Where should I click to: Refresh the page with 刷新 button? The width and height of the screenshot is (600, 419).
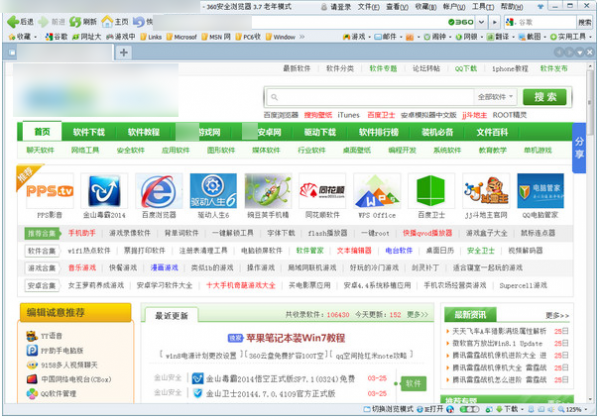(75, 22)
